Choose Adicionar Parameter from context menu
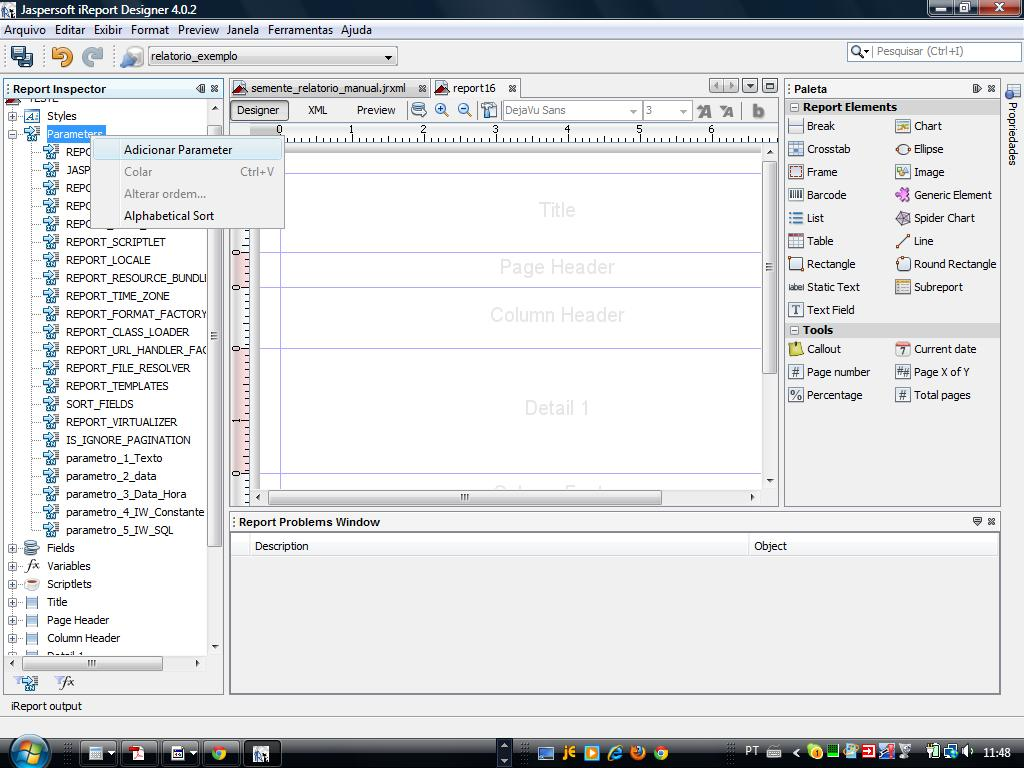Image resolution: width=1024 pixels, height=768 pixels. [x=187, y=150]
